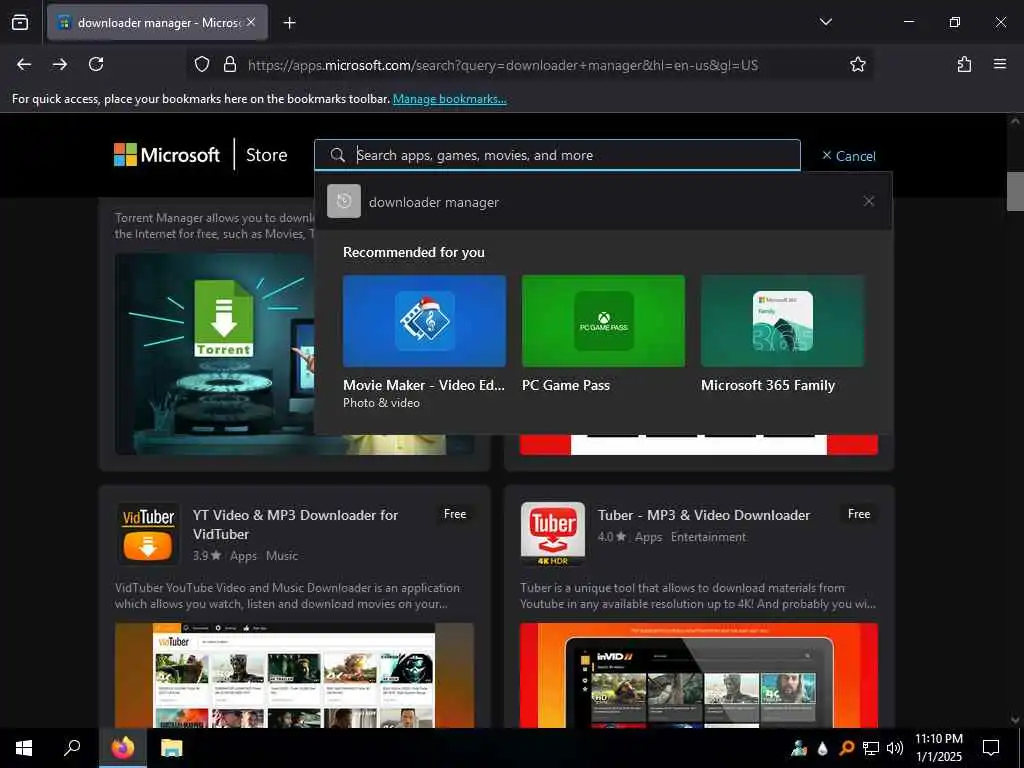Cancel the Store search
Viewport: 1024px width, 768px height.
(x=849, y=156)
